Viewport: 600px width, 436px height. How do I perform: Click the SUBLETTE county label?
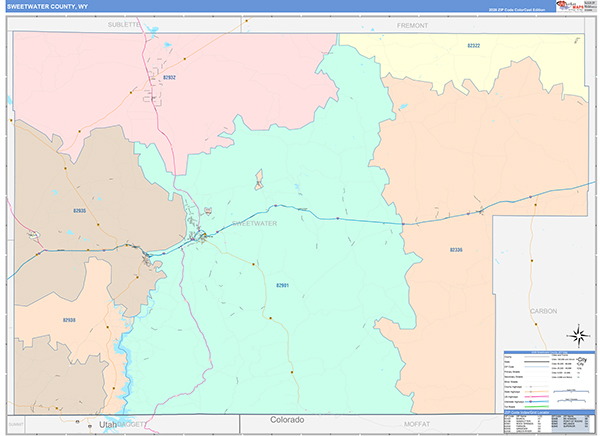(124, 24)
